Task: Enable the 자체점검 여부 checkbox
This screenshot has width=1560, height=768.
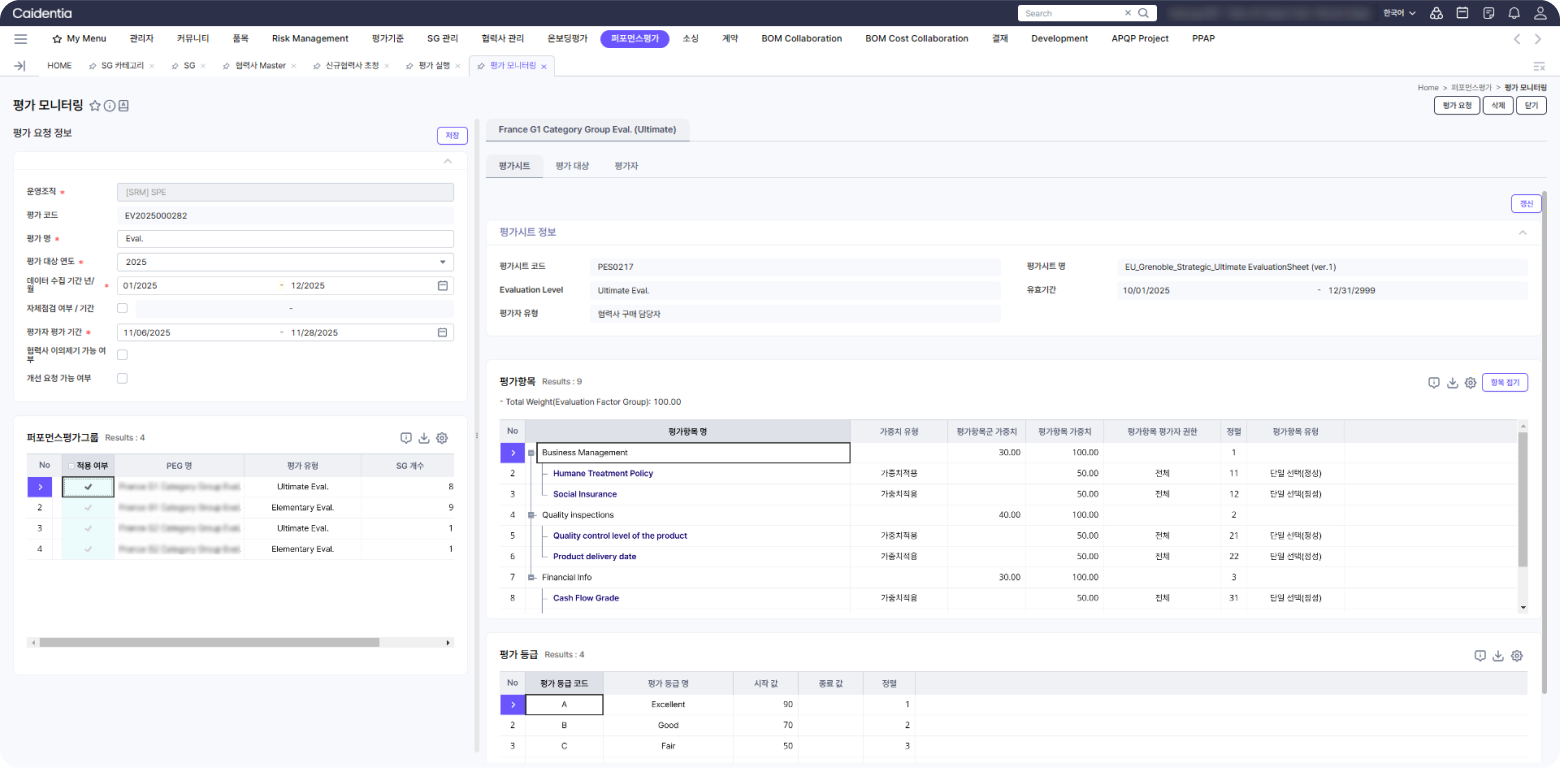Action: coord(122,308)
